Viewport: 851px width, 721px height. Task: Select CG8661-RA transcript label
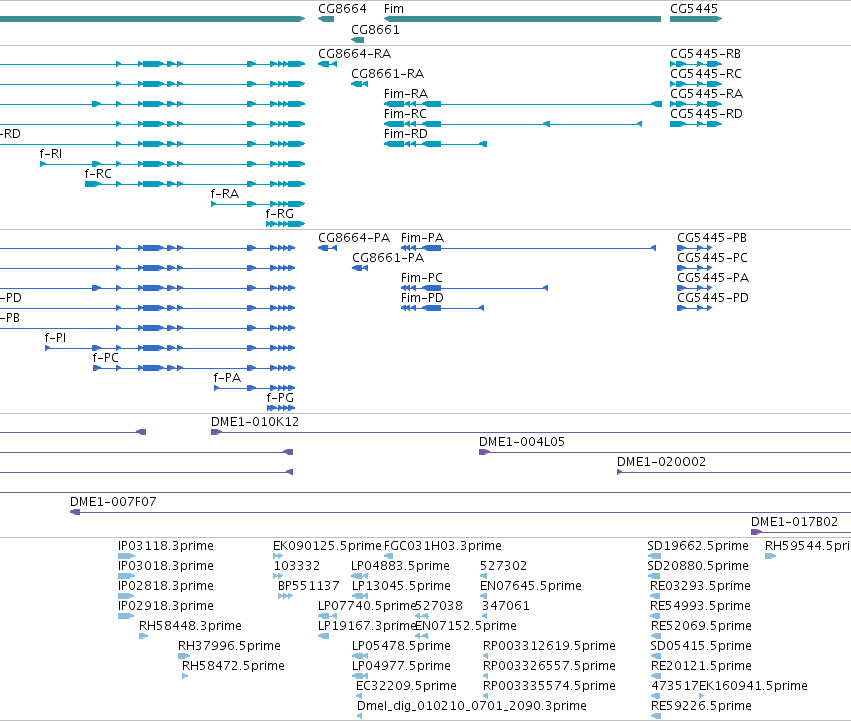coord(388,74)
